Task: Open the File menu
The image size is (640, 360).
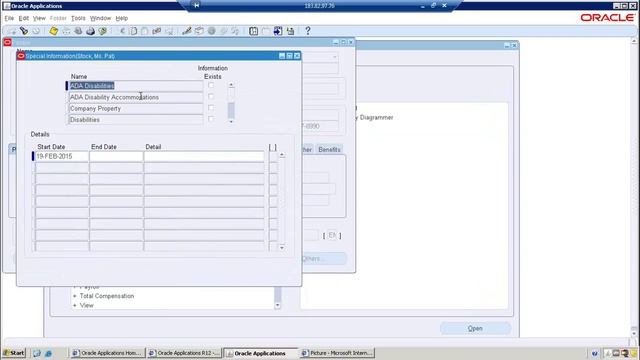Action: 9,18
